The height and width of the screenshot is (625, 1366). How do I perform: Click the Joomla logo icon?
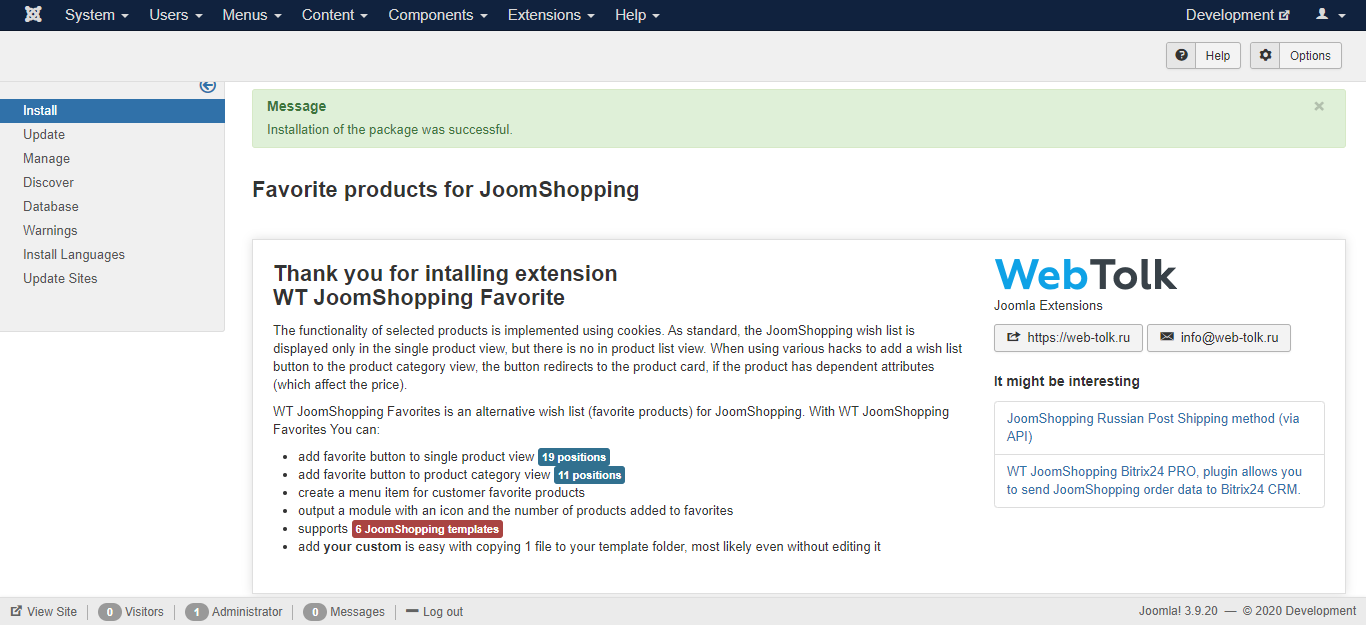(33, 15)
